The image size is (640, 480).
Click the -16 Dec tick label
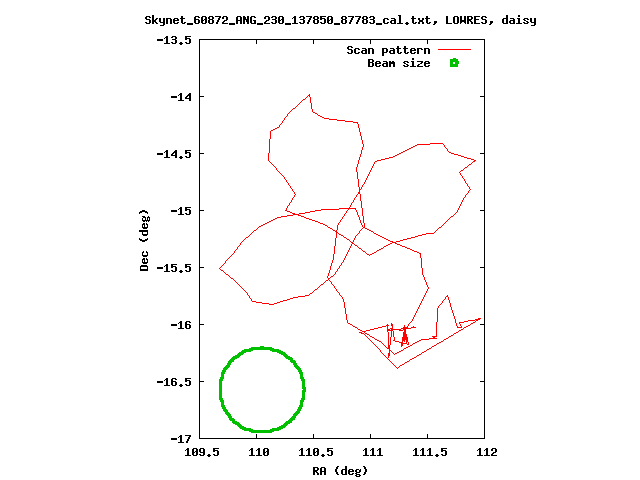coord(181,325)
